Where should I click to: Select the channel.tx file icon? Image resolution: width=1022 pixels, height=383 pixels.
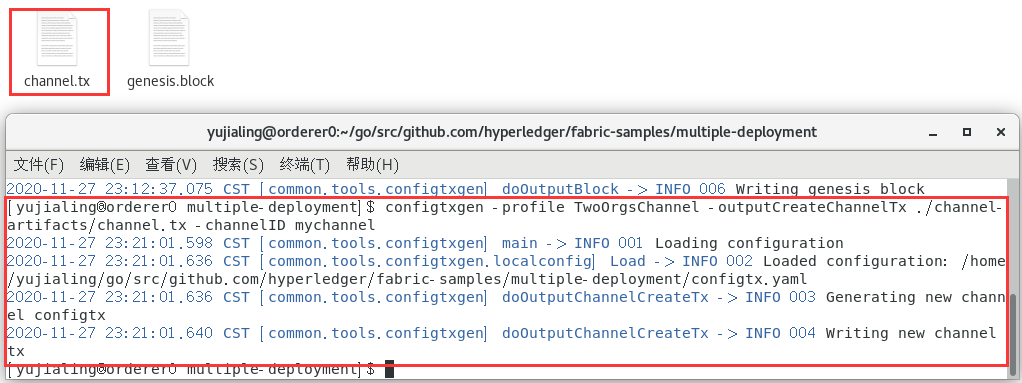click(57, 38)
